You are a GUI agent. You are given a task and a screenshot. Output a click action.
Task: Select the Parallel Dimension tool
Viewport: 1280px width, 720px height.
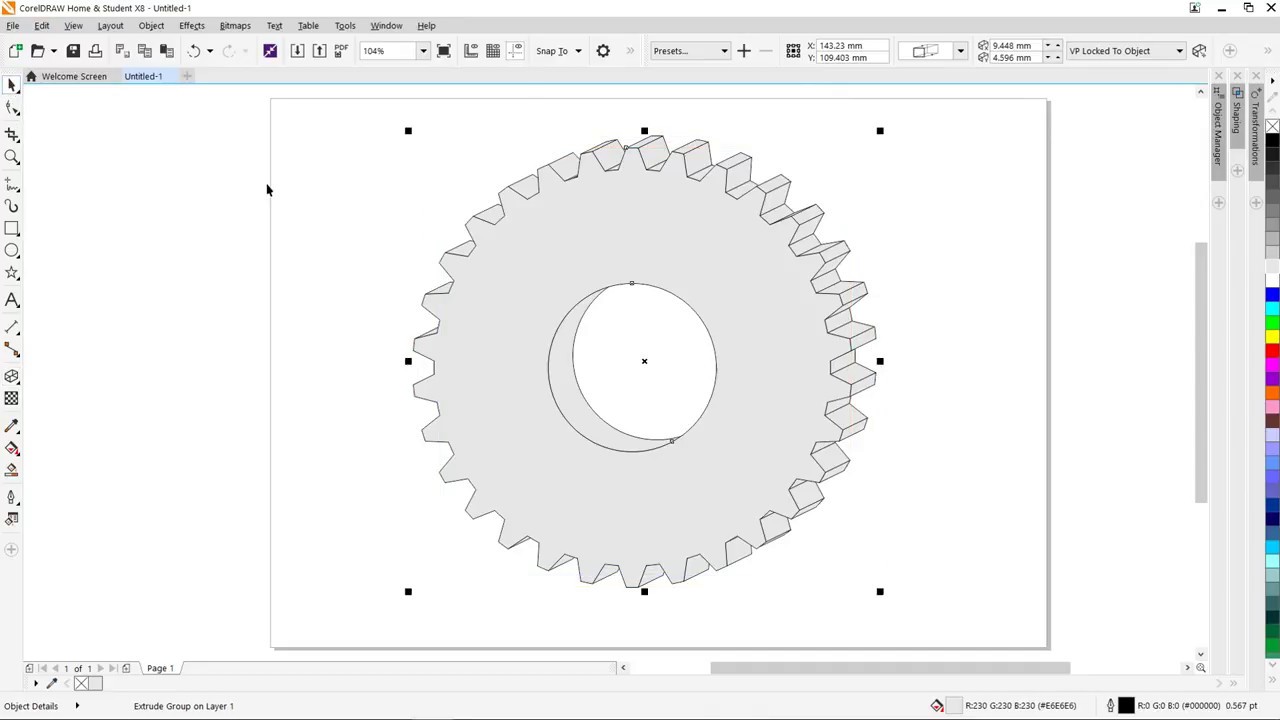click(x=12, y=327)
